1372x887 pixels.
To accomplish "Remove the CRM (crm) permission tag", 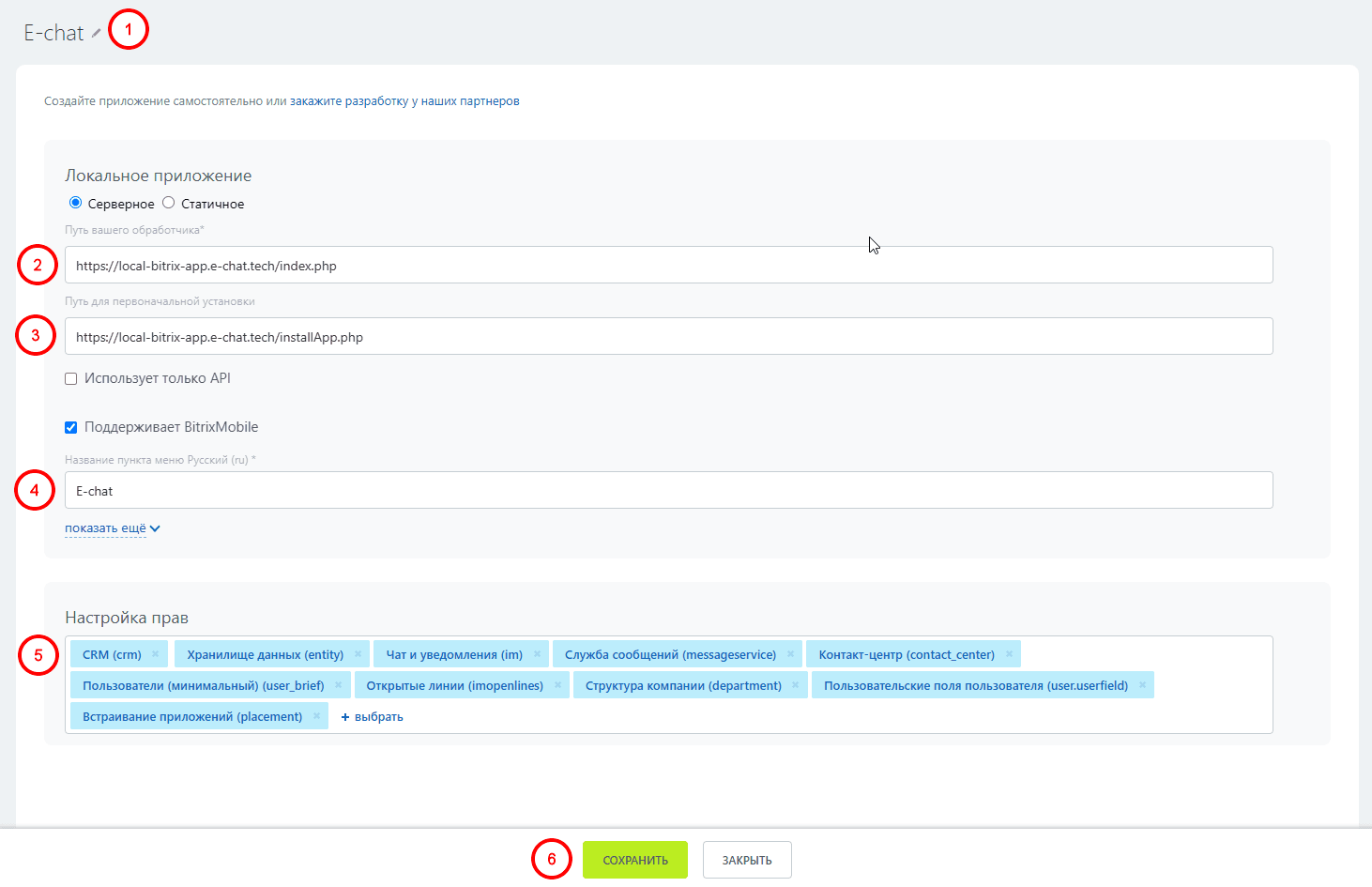I will pyautogui.click(x=155, y=654).
